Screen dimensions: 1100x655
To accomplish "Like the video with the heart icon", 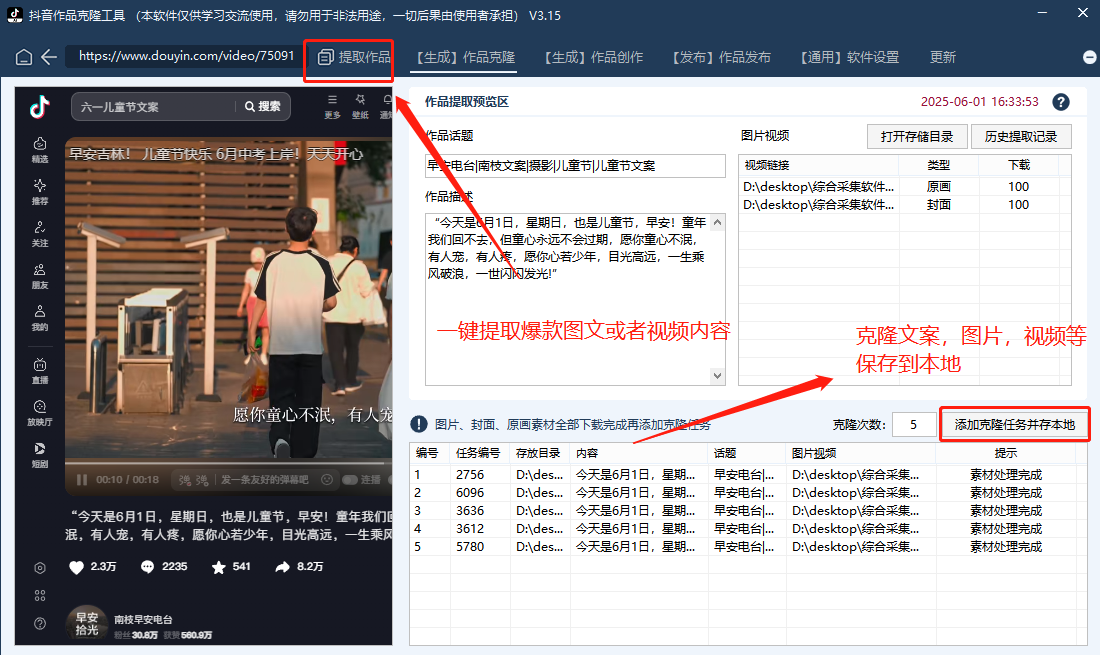I will coord(77,567).
